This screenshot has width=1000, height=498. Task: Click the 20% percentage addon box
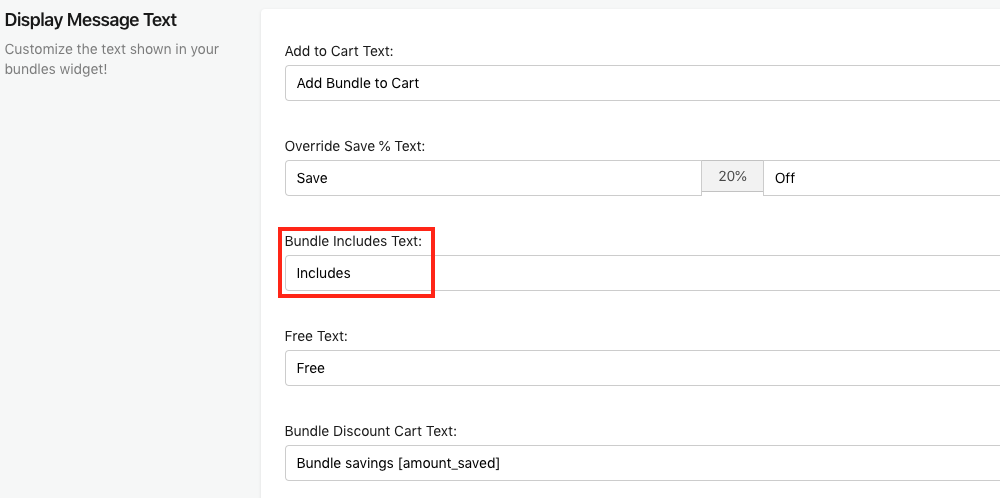(732, 177)
